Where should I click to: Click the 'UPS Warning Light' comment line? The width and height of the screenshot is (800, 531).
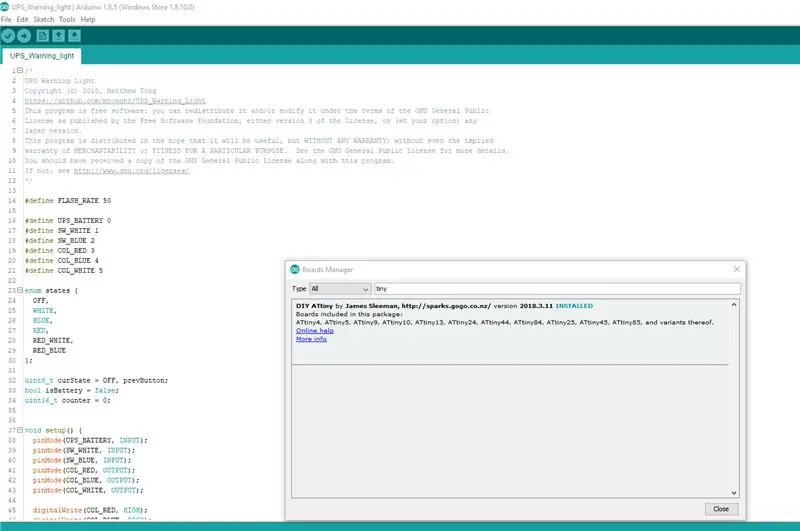pyautogui.click(x=60, y=81)
